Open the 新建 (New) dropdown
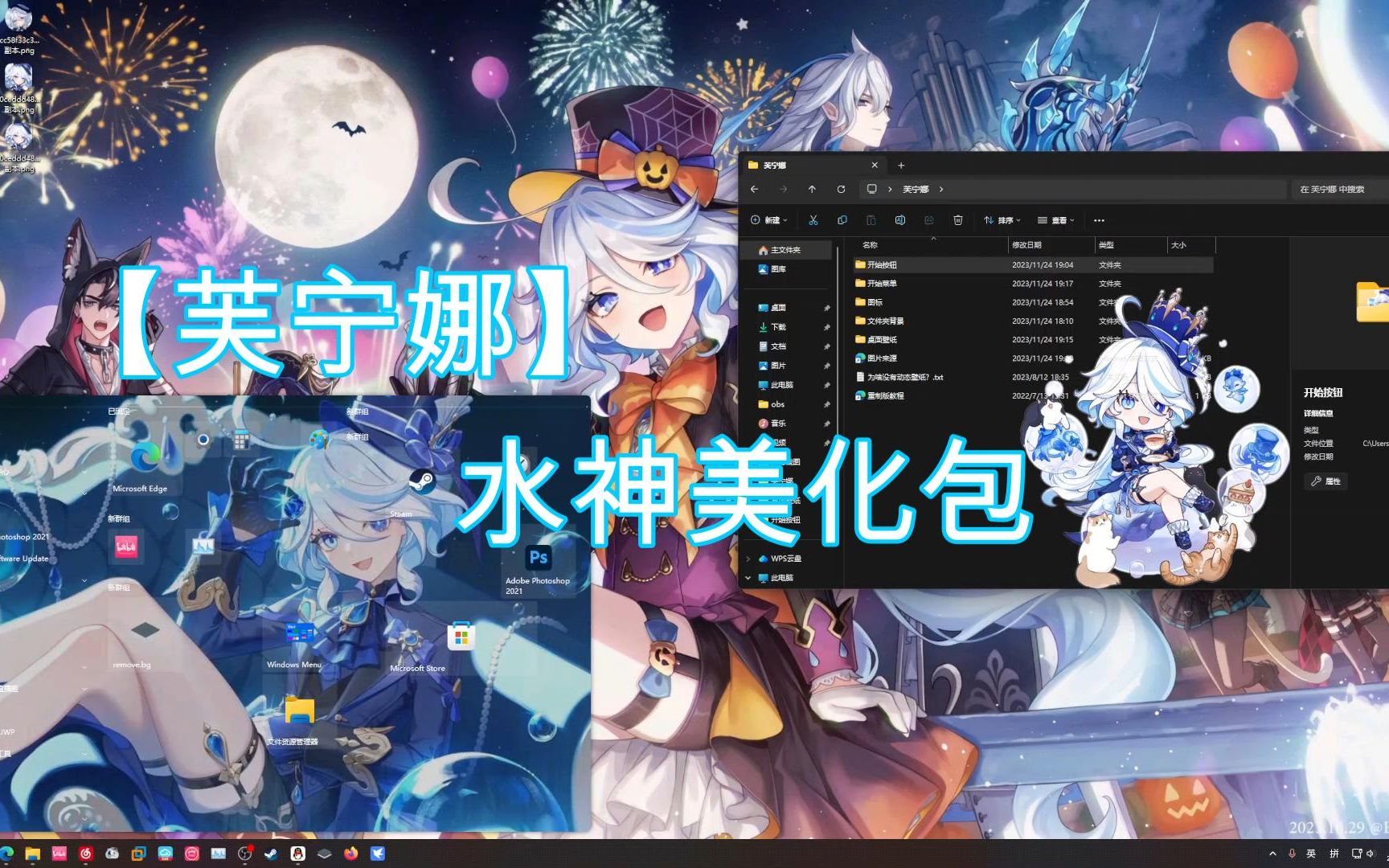The image size is (1389, 868). pos(768,220)
